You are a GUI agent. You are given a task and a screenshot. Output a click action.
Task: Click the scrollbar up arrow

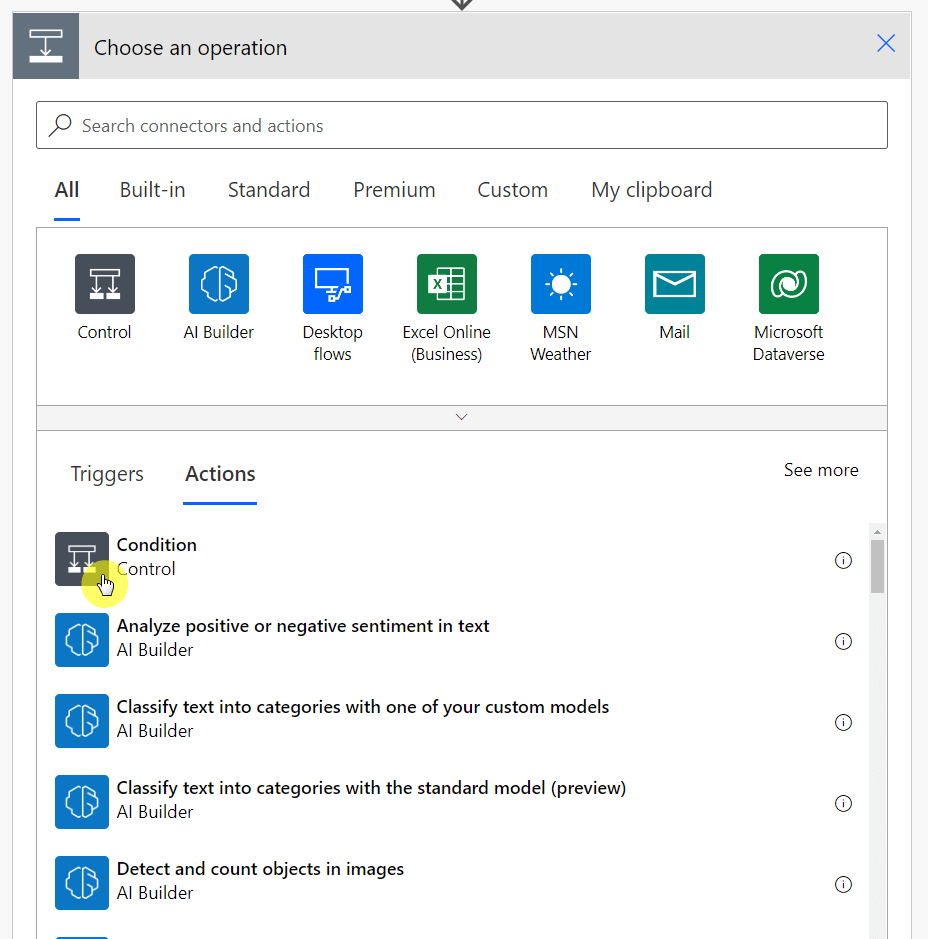(x=877, y=532)
